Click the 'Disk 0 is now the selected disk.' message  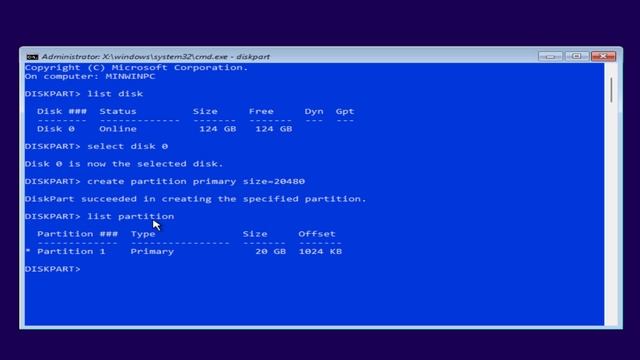[x=124, y=164]
